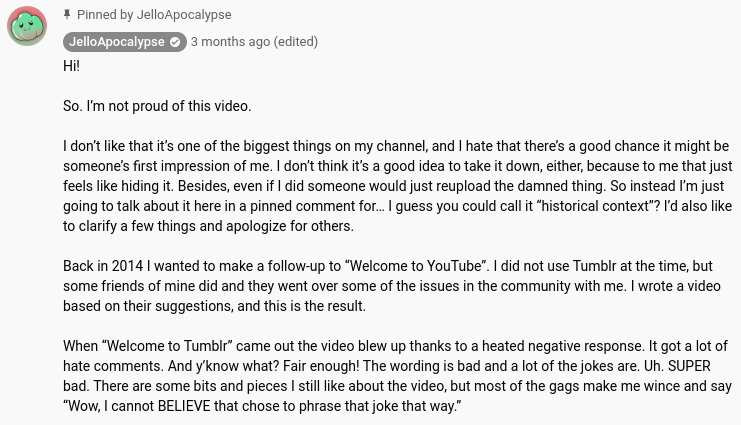Click the "Pinned by JelloApocalypse" label
Screen dimensions: 741x425
click(x=154, y=15)
